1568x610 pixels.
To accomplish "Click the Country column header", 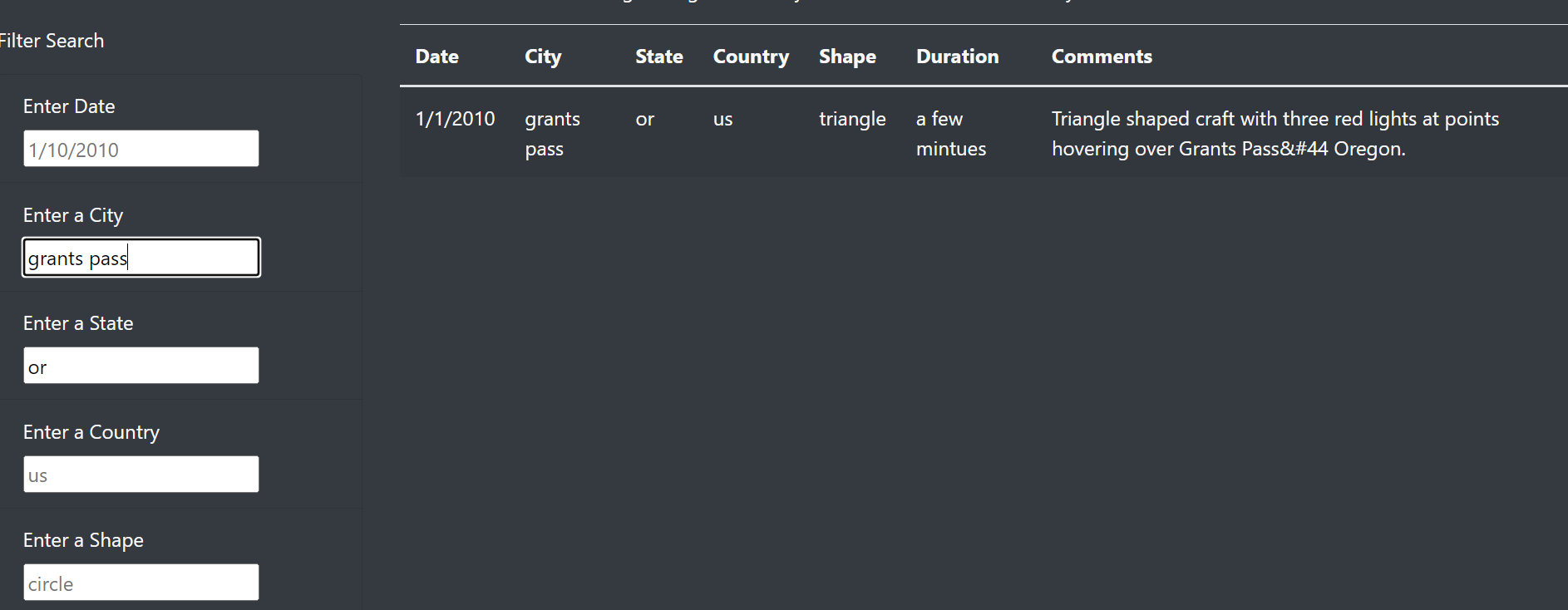I will point(751,56).
